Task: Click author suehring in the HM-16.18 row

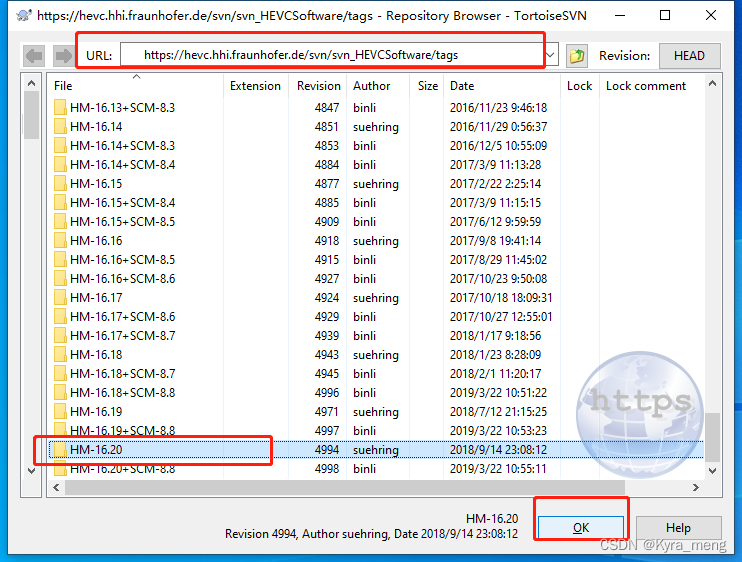Action: pos(376,355)
